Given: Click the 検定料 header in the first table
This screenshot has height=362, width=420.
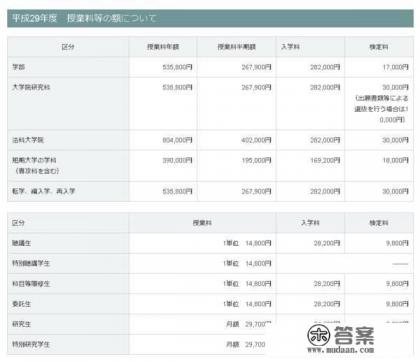Looking at the screenshot, I should [x=379, y=47].
